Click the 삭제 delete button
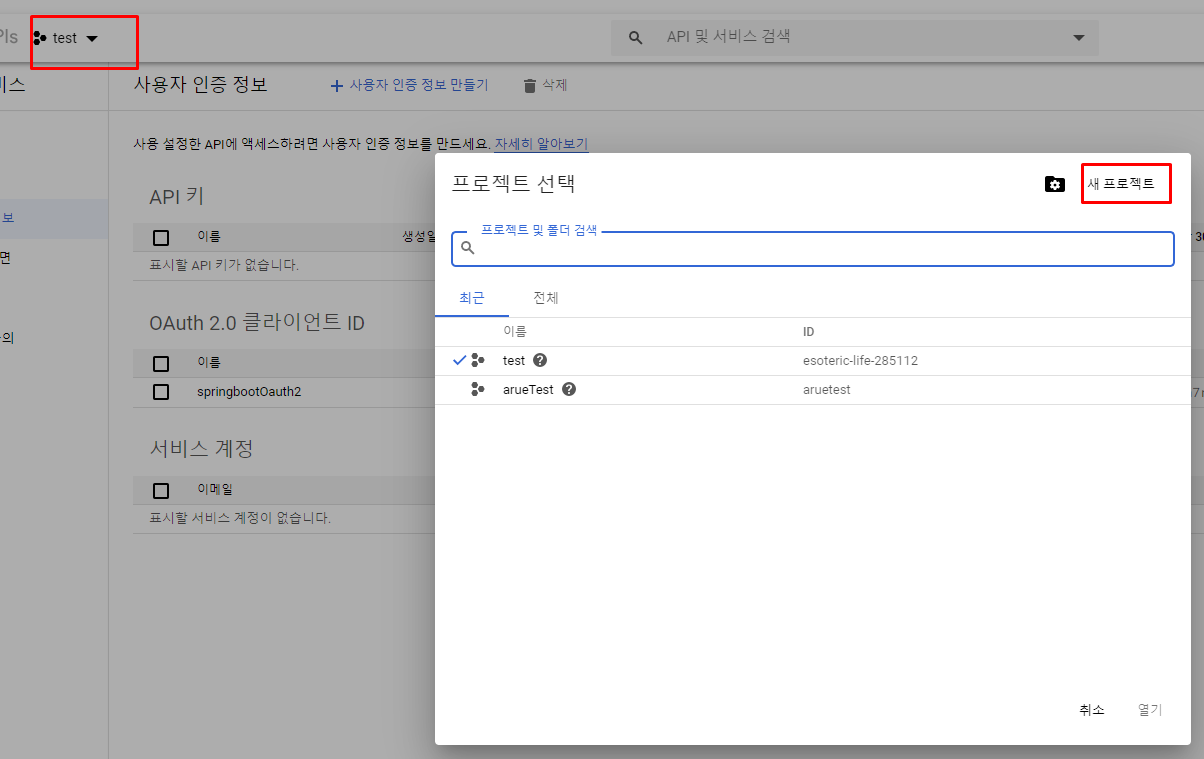 click(x=545, y=85)
